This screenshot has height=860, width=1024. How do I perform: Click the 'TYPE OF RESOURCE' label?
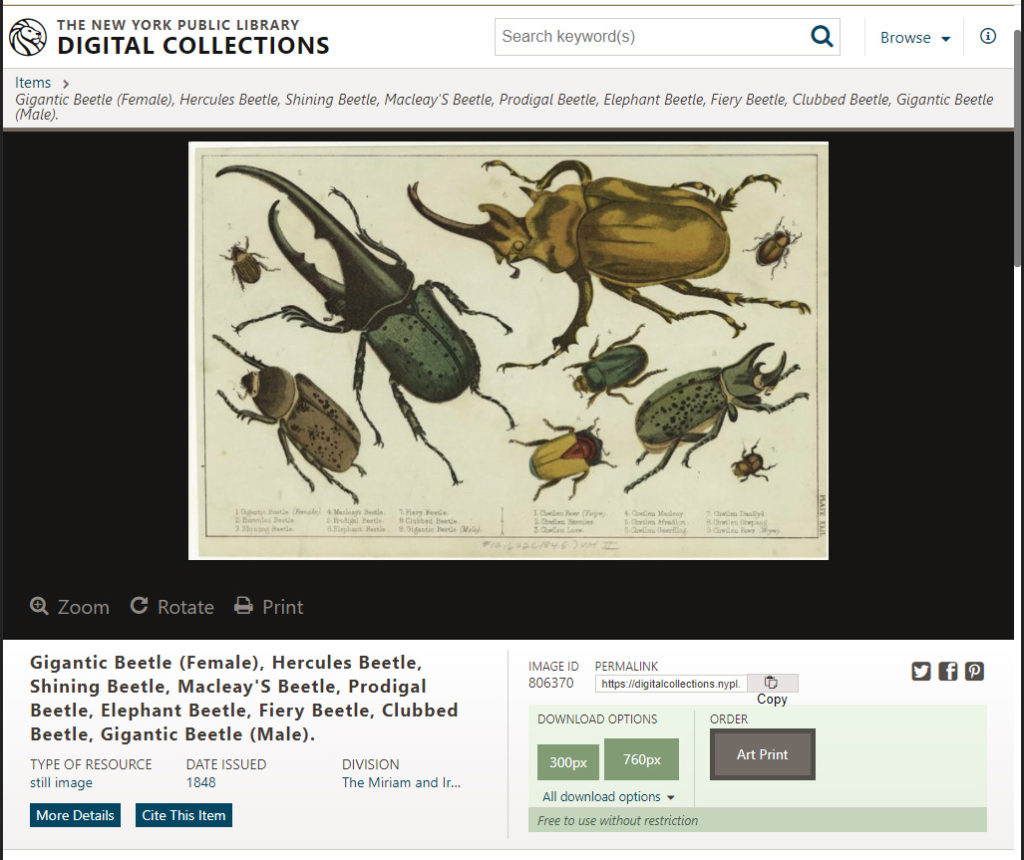click(x=91, y=764)
